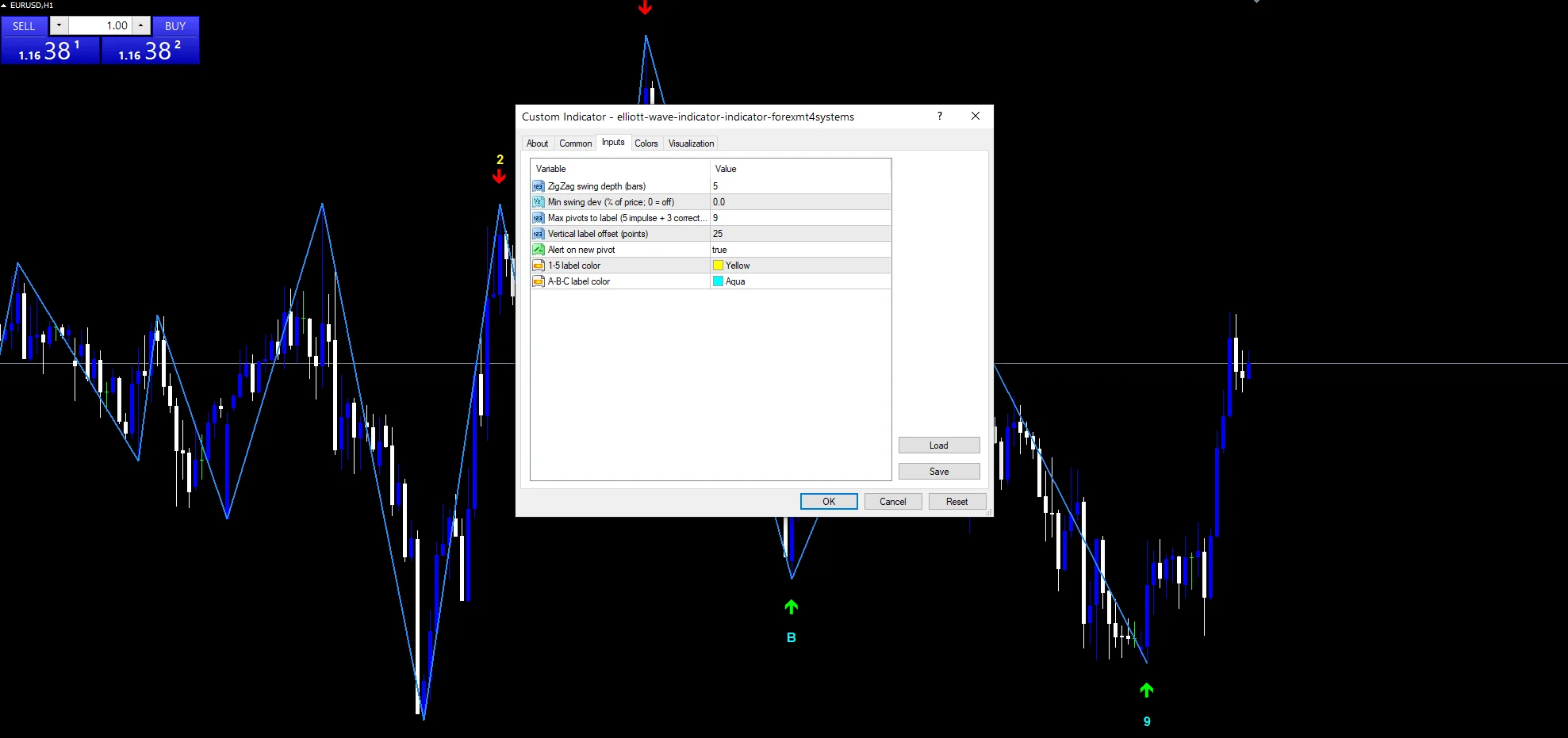Viewport: 1568px width, 738px height.
Task: Click the aqua wave label B on chart
Action: coord(791,637)
